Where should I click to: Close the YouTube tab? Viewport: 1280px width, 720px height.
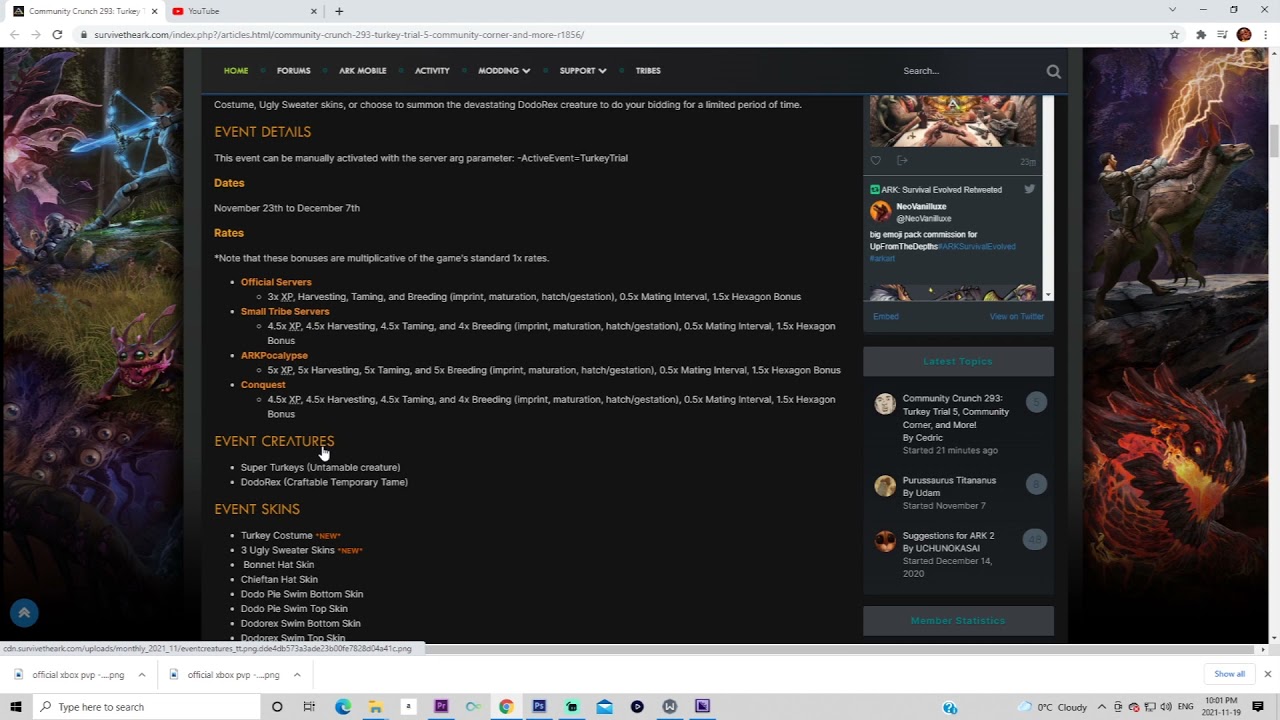tap(314, 11)
